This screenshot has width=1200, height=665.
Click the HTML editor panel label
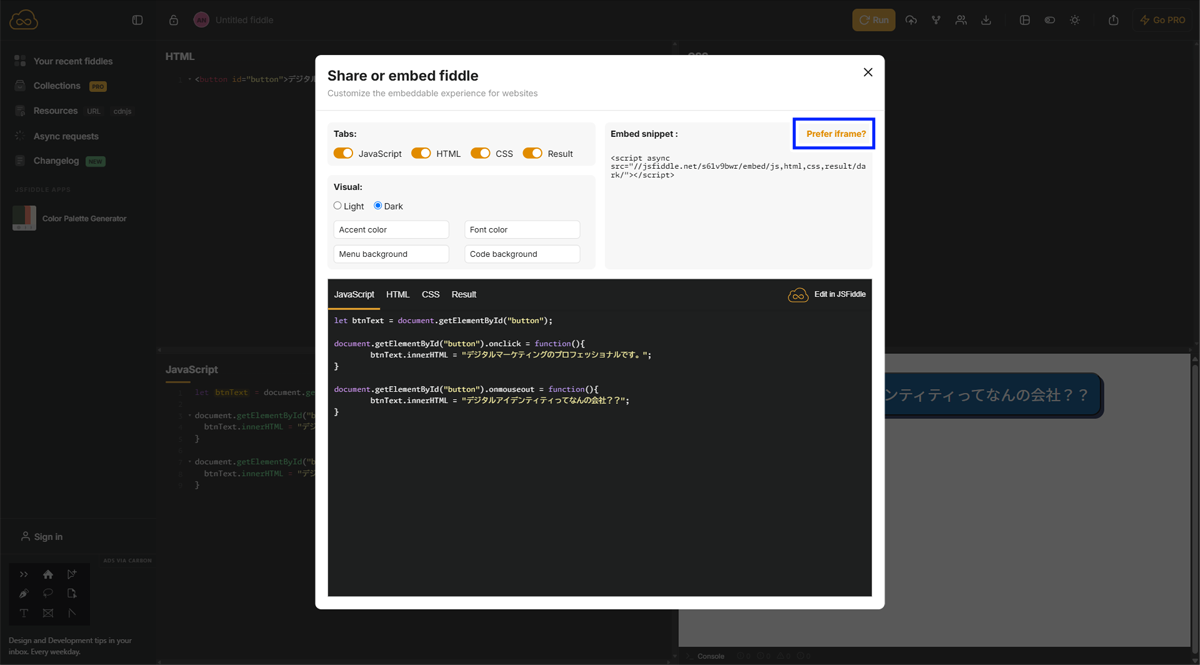[x=180, y=57]
